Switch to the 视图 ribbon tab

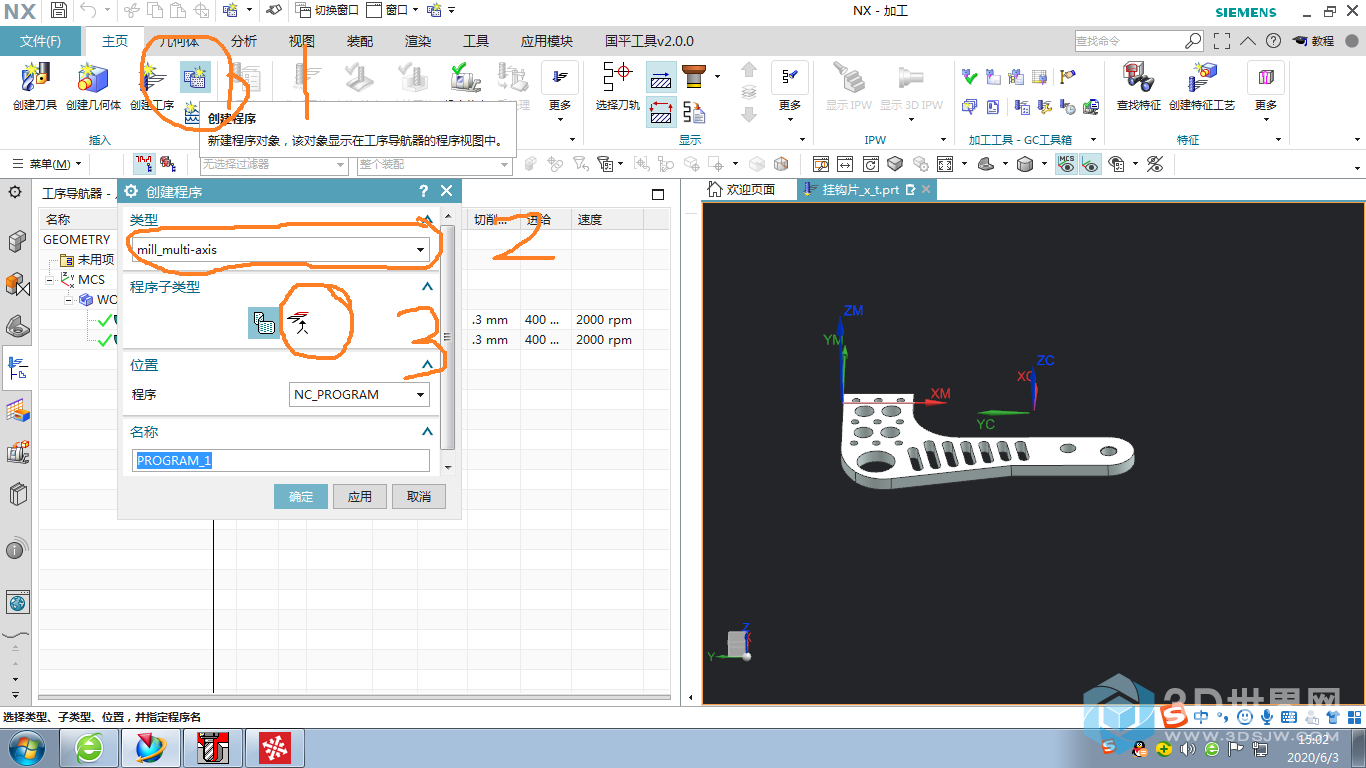[302, 41]
